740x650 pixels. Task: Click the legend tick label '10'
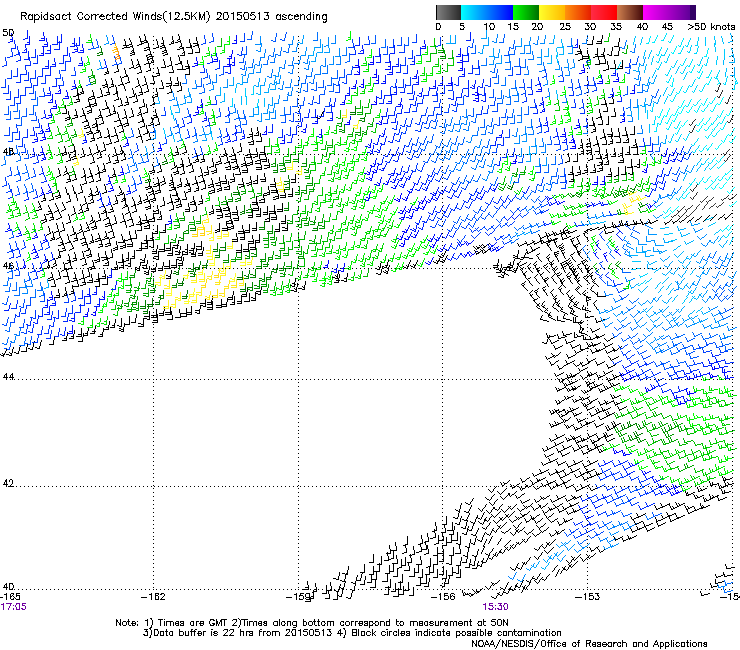point(489,27)
